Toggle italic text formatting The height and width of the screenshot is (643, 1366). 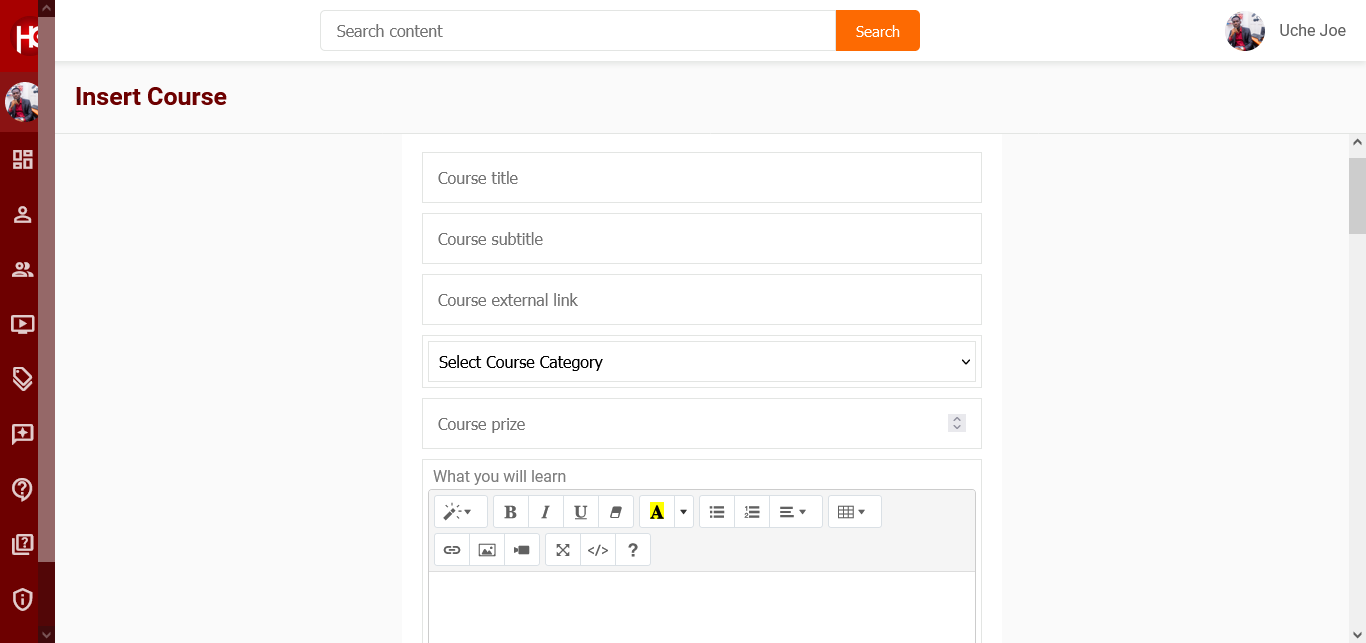click(x=545, y=512)
